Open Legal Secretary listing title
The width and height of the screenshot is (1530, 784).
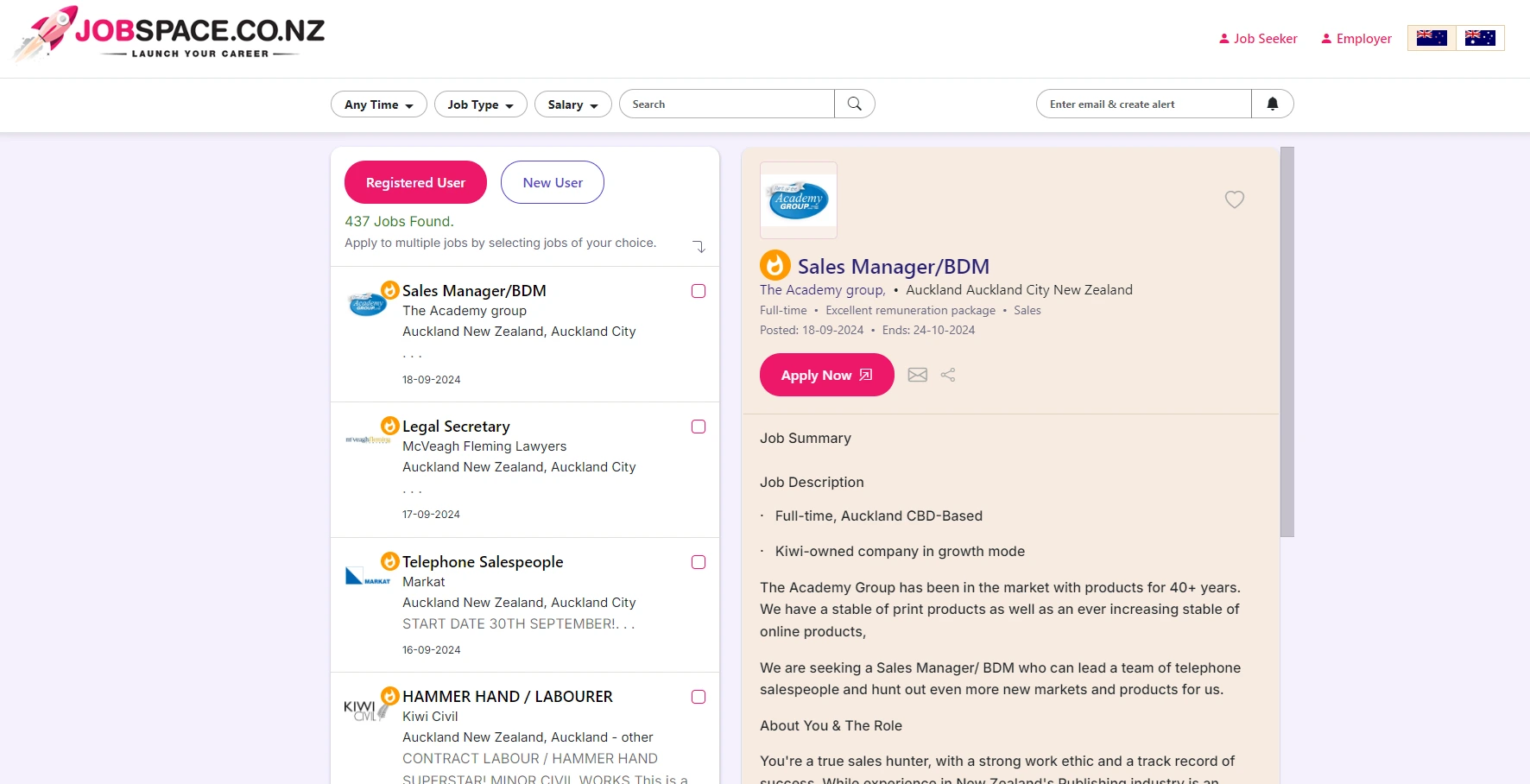(456, 427)
